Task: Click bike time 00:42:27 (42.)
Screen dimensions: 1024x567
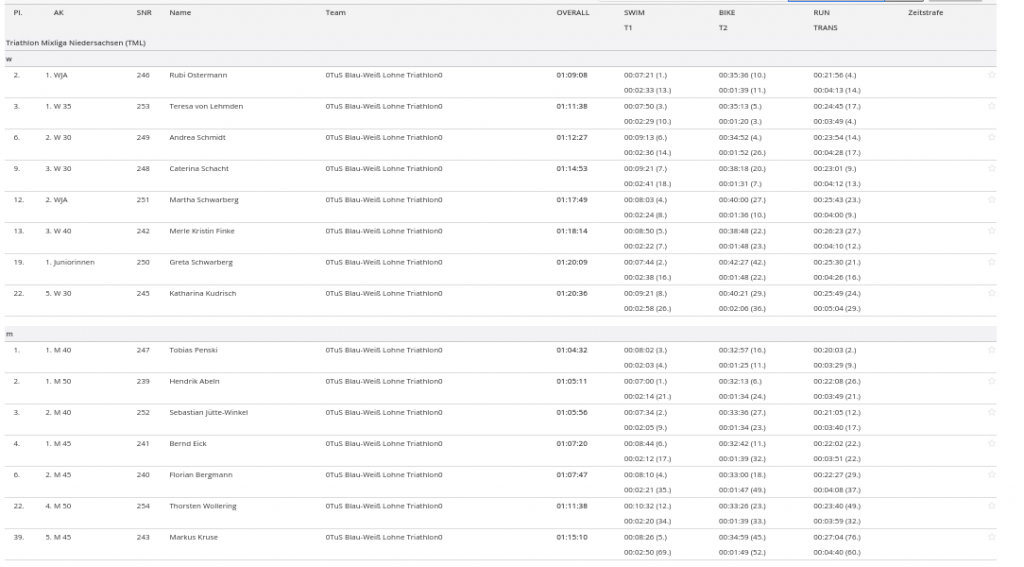Action: coord(743,262)
